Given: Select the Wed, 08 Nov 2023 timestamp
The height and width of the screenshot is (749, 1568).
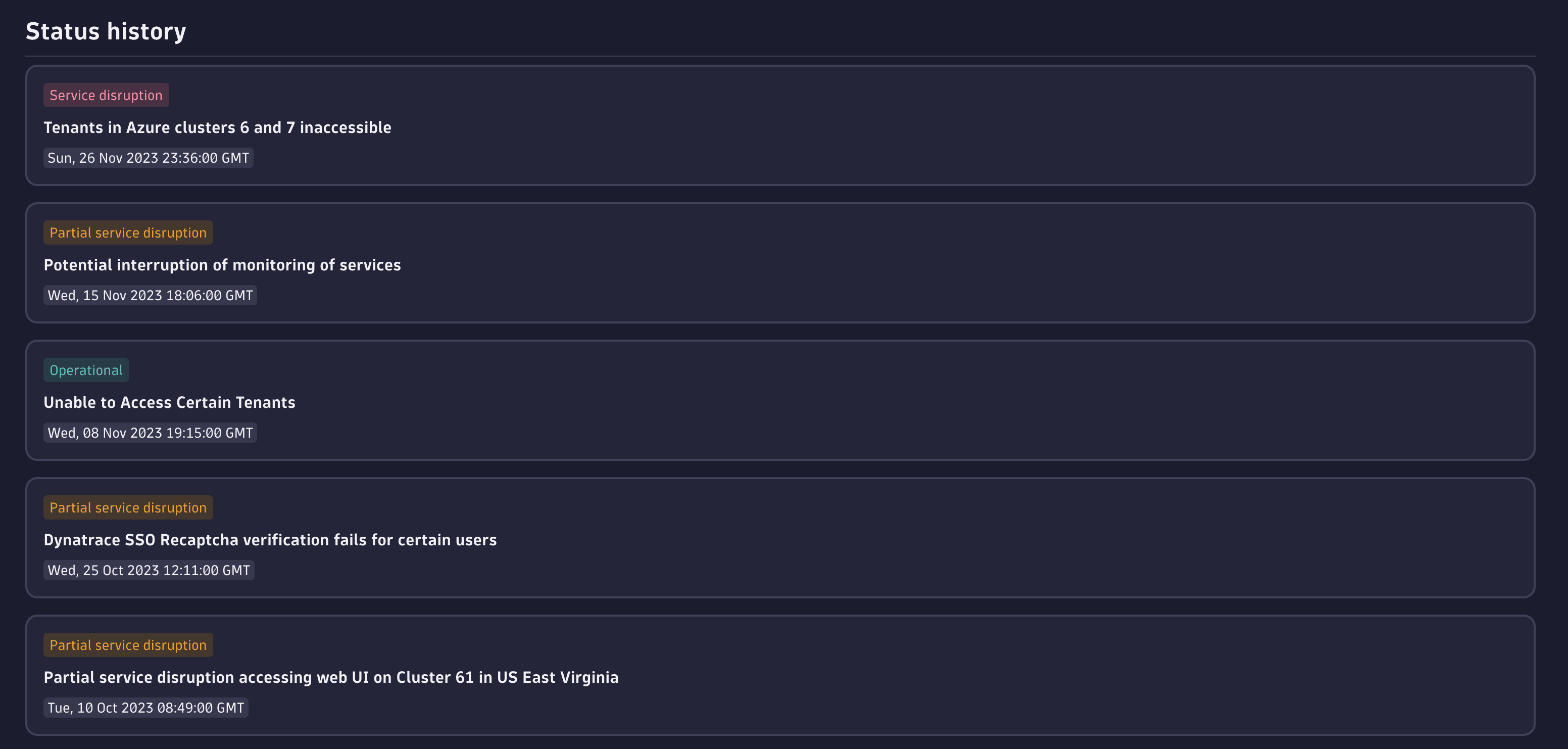Looking at the screenshot, I should coord(150,433).
